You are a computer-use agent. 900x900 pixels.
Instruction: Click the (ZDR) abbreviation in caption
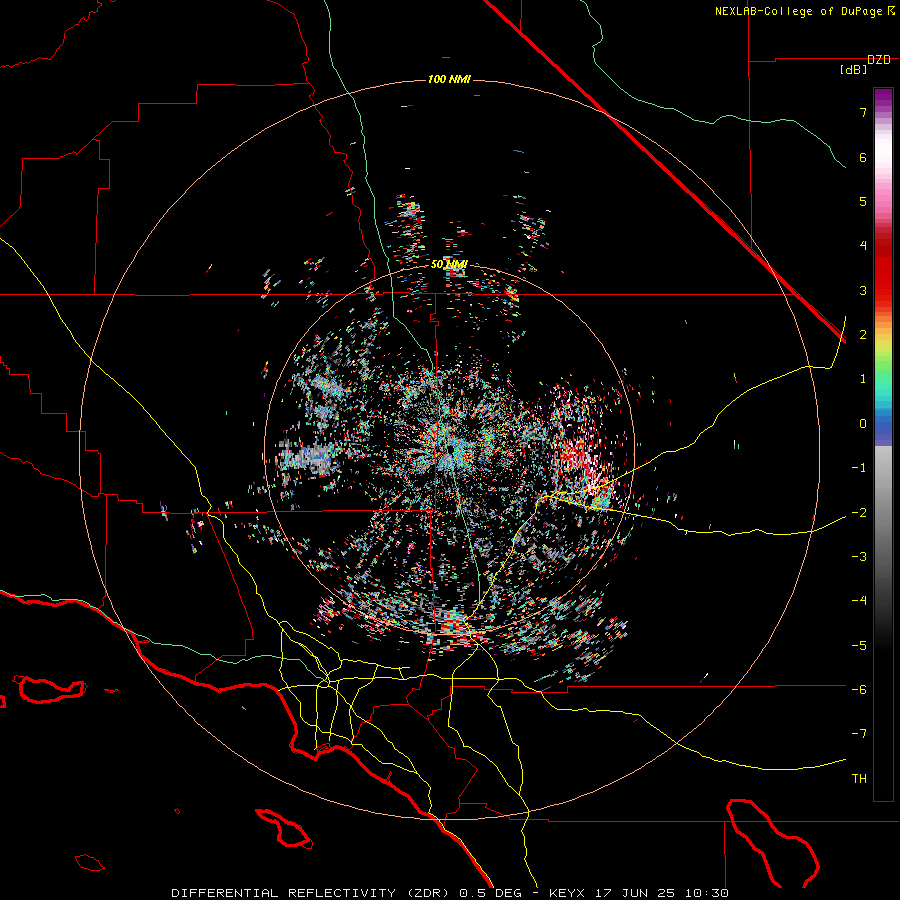[429, 893]
